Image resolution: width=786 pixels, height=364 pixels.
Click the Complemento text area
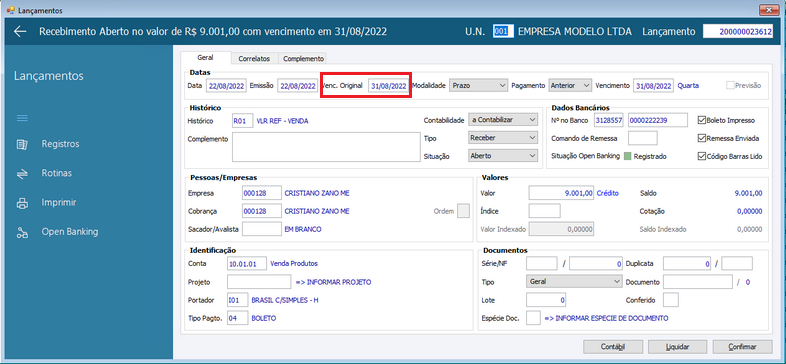(x=326, y=147)
